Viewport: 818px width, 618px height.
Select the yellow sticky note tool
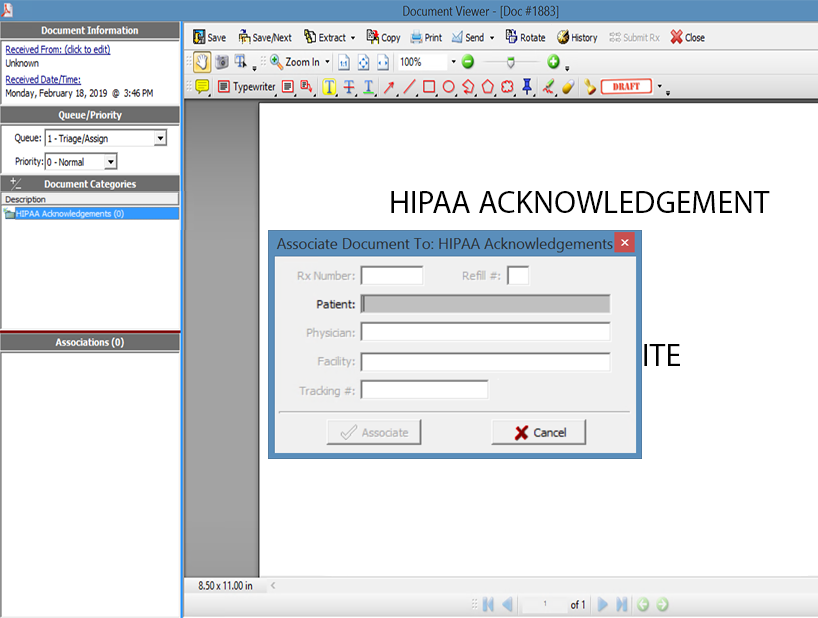[x=201, y=87]
